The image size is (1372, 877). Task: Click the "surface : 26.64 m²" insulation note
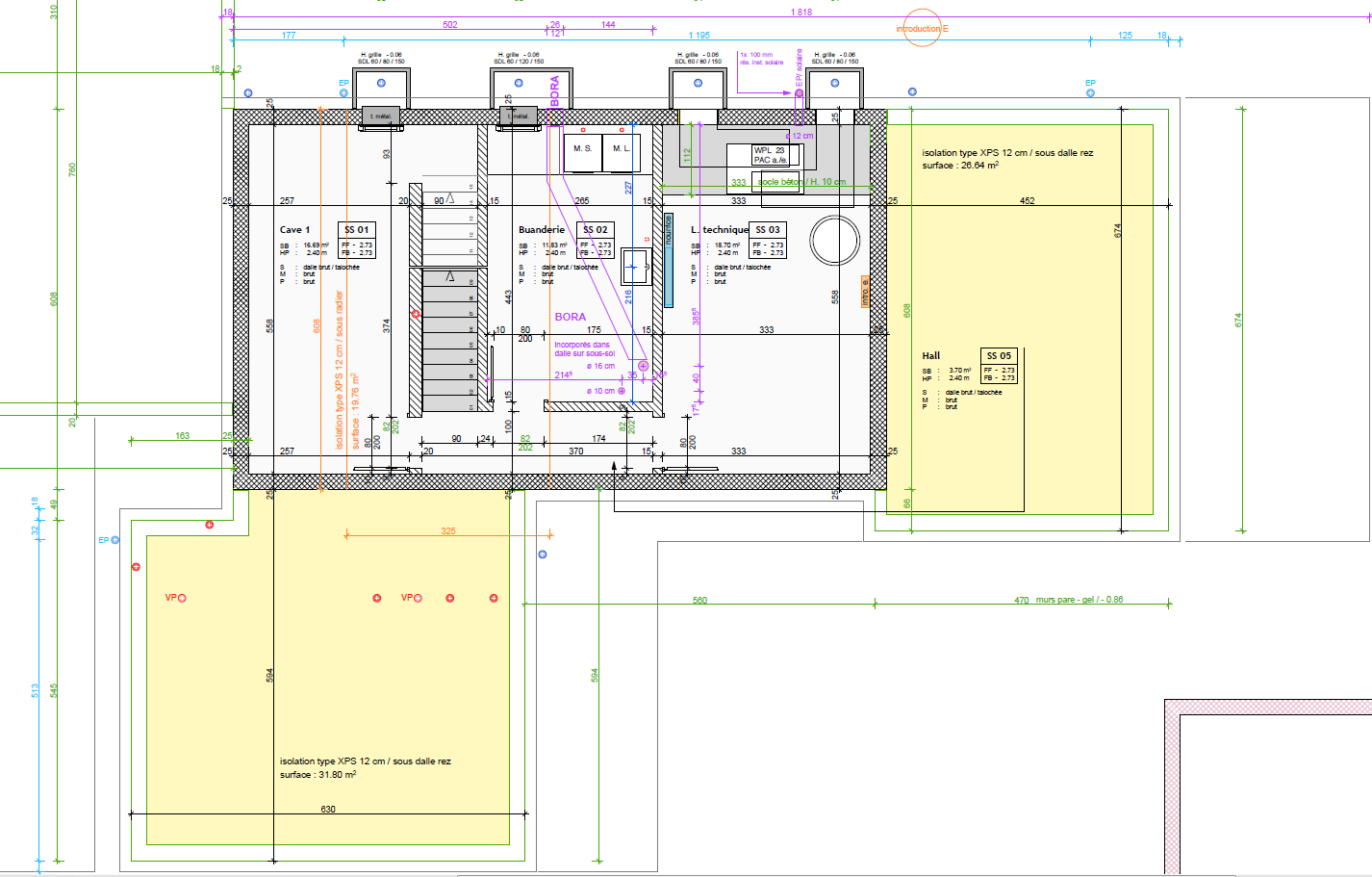(x=960, y=166)
